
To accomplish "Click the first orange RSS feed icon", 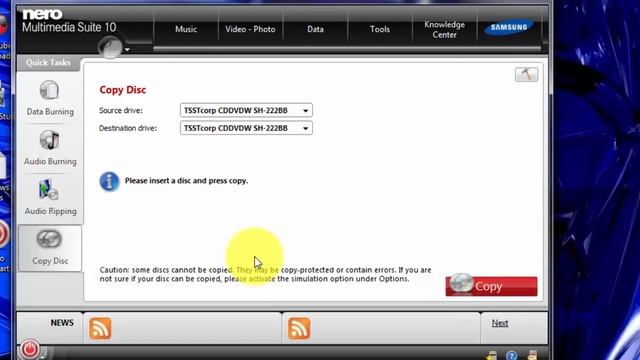I will (100, 328).
